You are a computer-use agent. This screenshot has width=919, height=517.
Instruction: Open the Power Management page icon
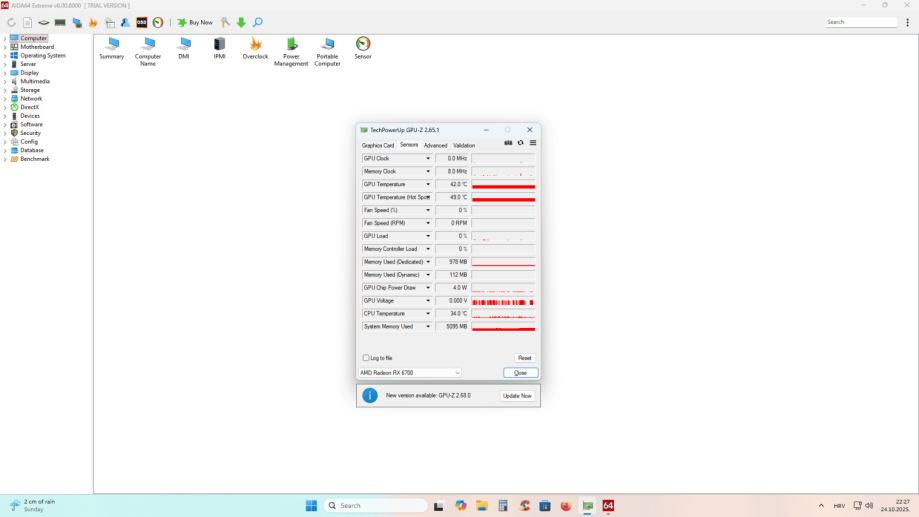[x=291, y=52]
